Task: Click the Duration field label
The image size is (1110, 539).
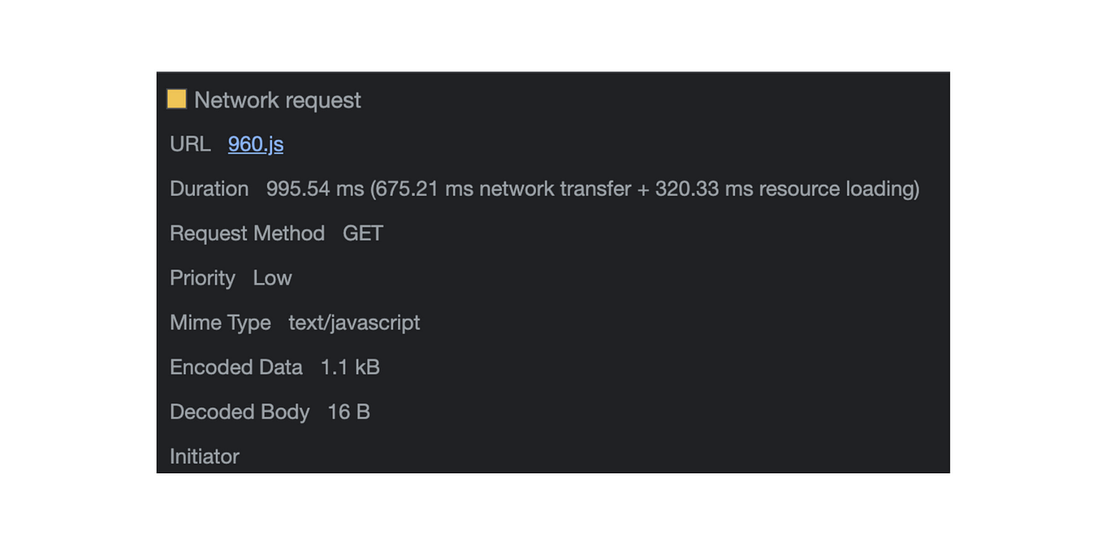Action: pyautogui.click(x=209, y=188)
